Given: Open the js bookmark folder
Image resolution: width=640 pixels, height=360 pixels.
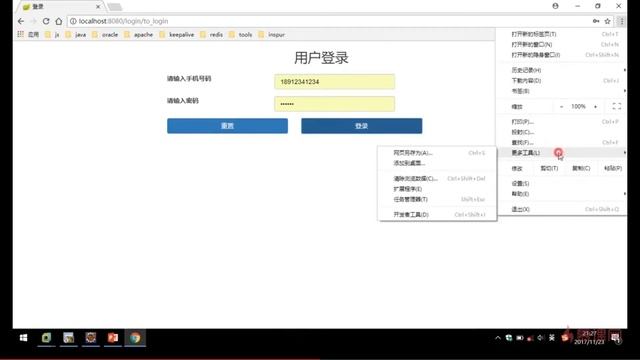Looking at the screenshot, I should [52, 35].
